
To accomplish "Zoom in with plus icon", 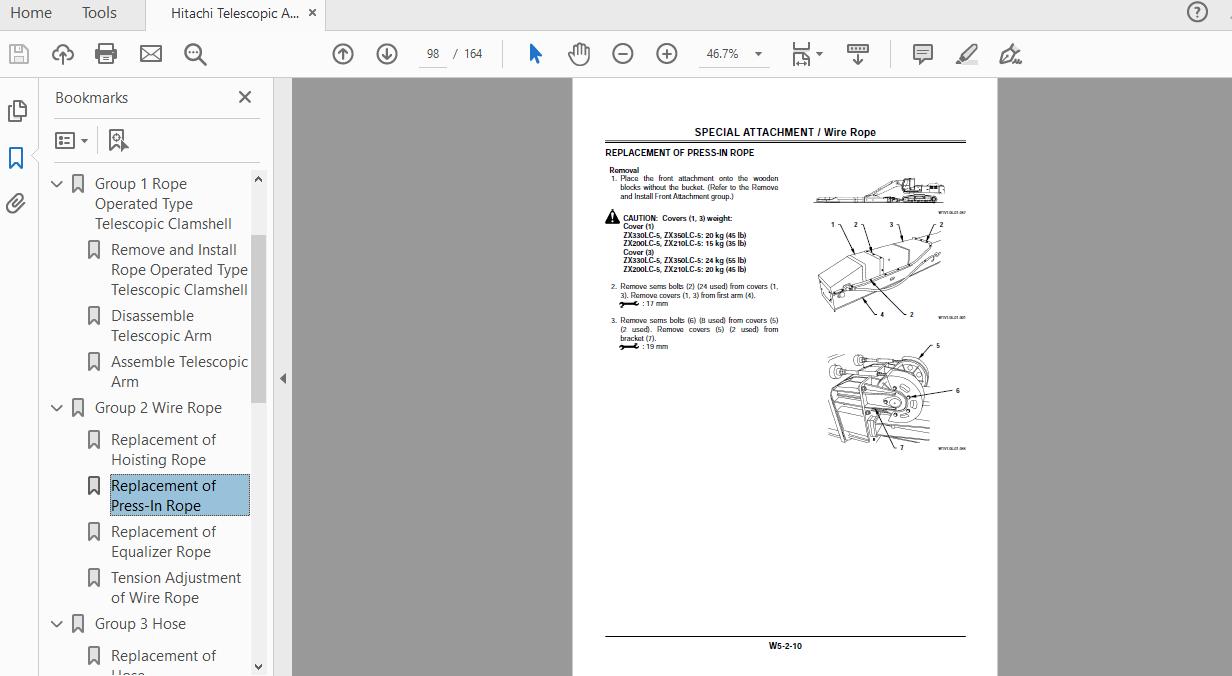I will click(x=667, y=54).
